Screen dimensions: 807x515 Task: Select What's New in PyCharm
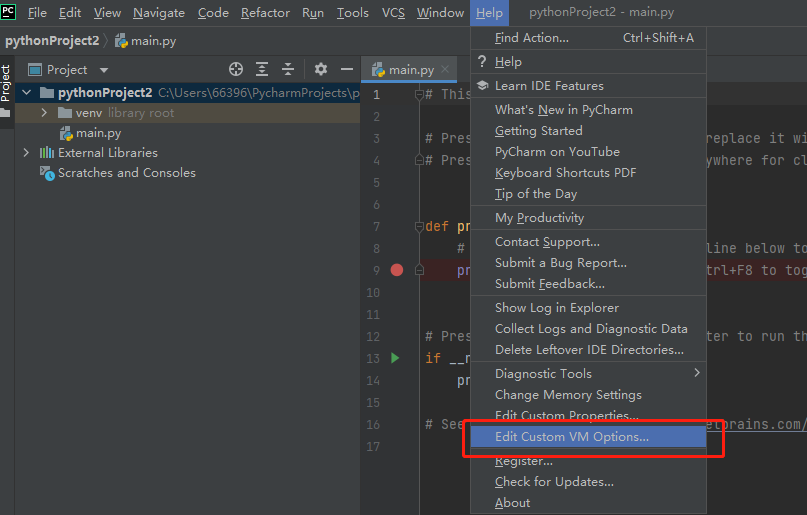click(x=588, y=110)
